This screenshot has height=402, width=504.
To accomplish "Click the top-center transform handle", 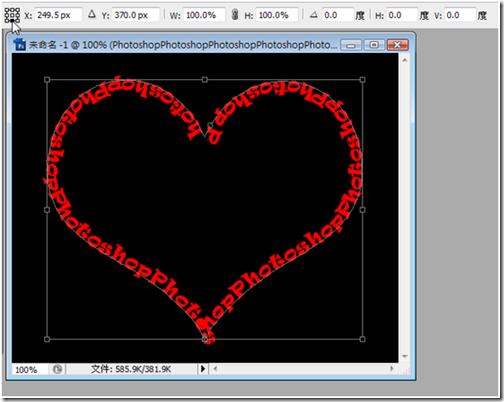I will click(x=205, y=80).
